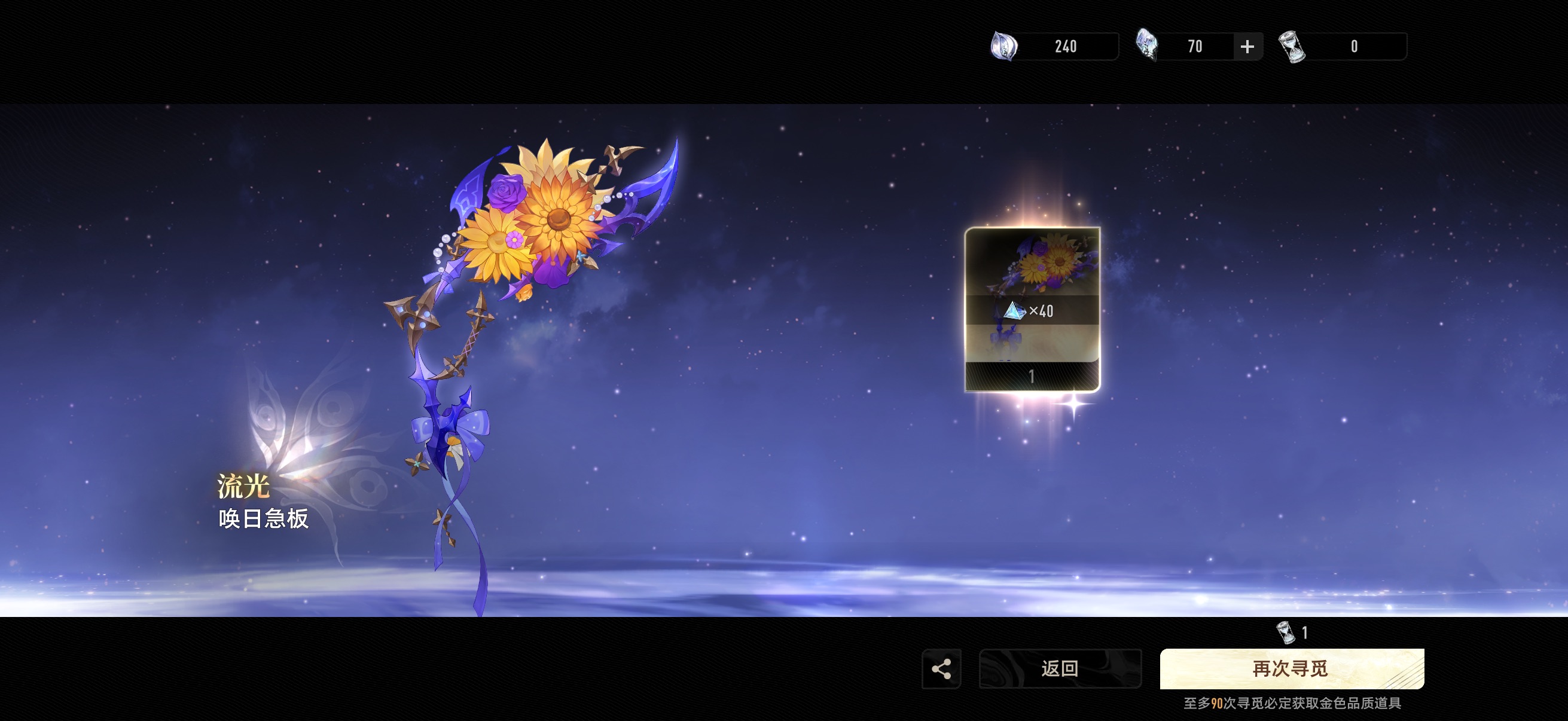The width and height of the screenshot is (1568, 721).
Task: Click the sparkle star at card corner
Action: 1074,404
